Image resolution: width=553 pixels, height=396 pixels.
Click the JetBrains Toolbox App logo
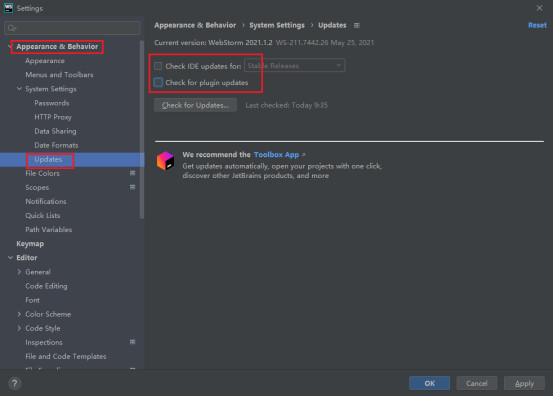(x=165, y=160)
